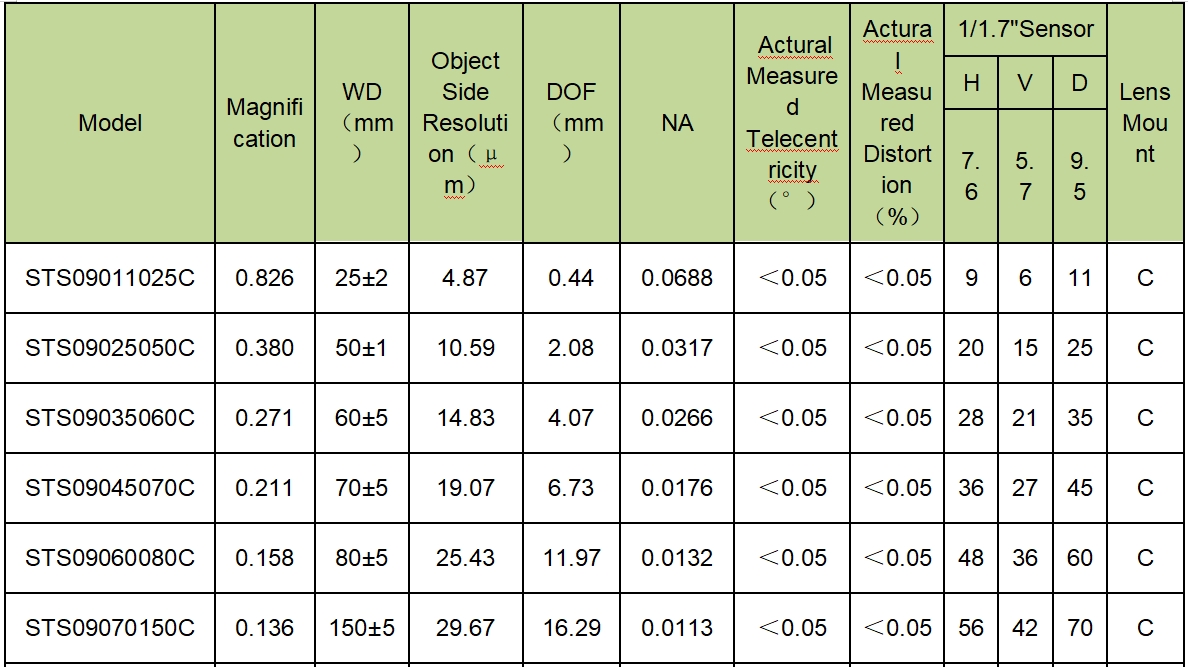
Task: Click the Magnification header cell
Action: pyautogui.click(x=264, y=123)
